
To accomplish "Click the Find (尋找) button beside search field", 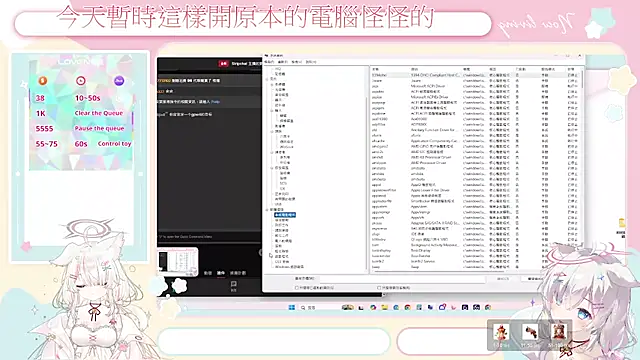I will [503, 279].
